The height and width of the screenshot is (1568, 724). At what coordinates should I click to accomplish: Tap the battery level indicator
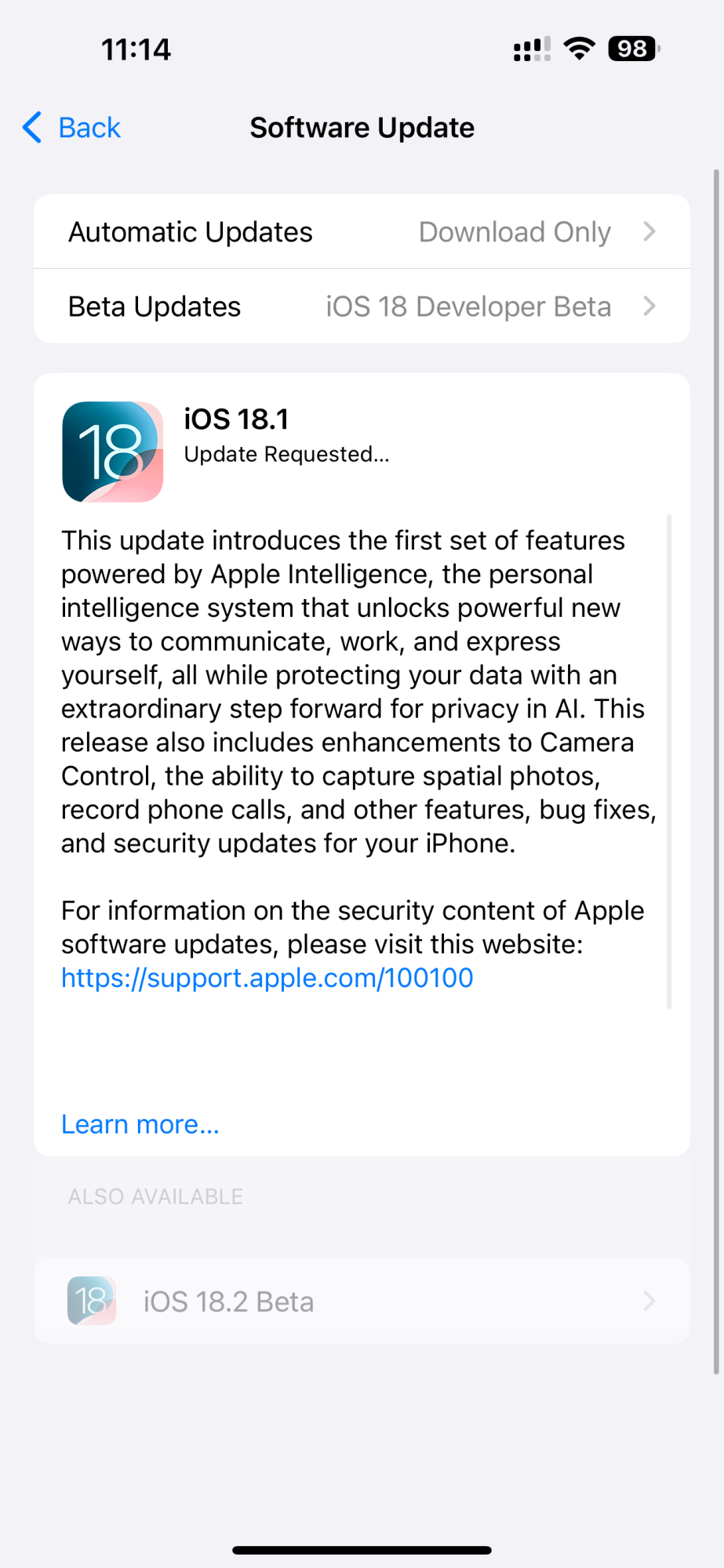[x=634, y=49]
